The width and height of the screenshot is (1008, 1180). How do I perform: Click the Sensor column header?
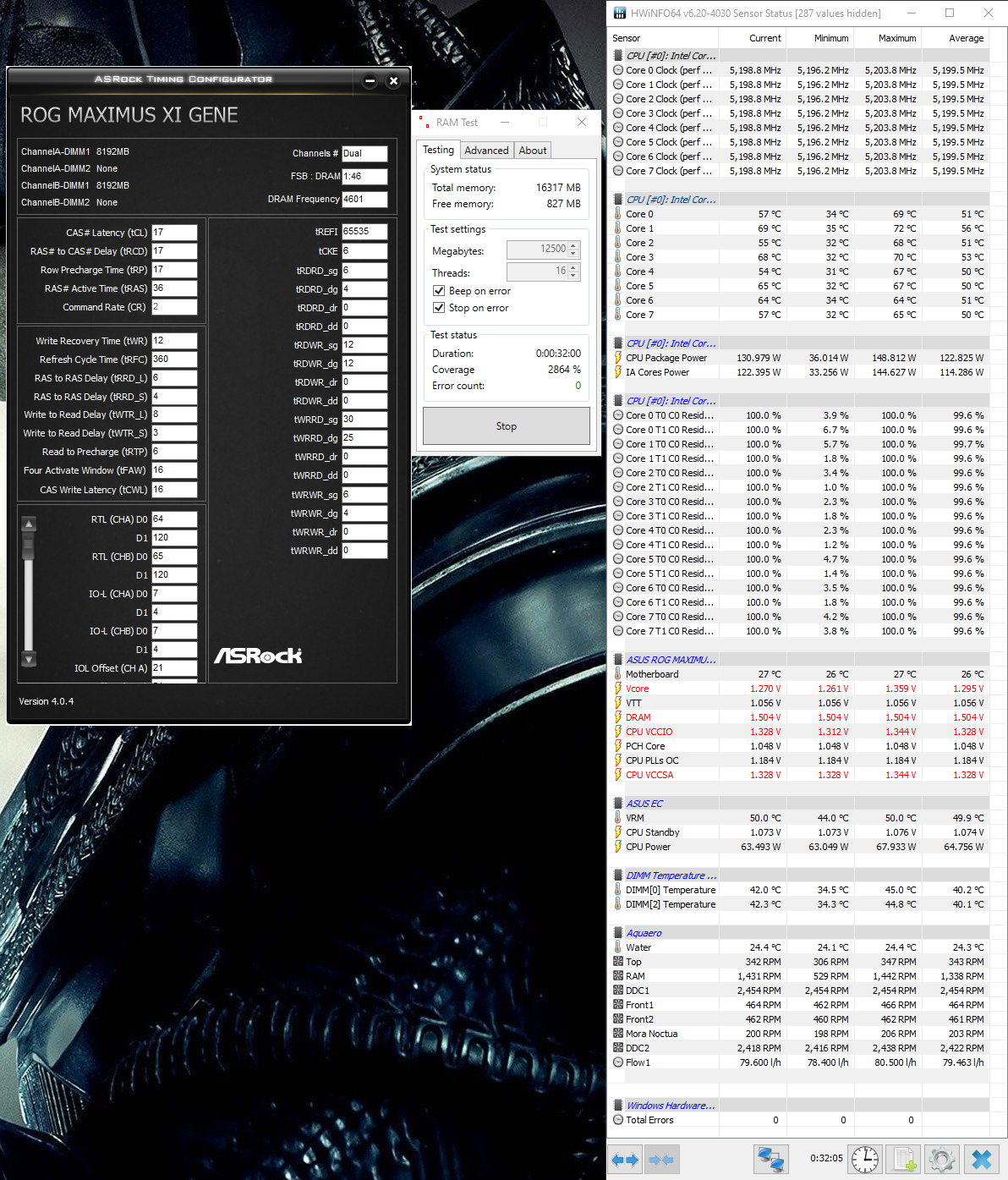click(663, 38)
